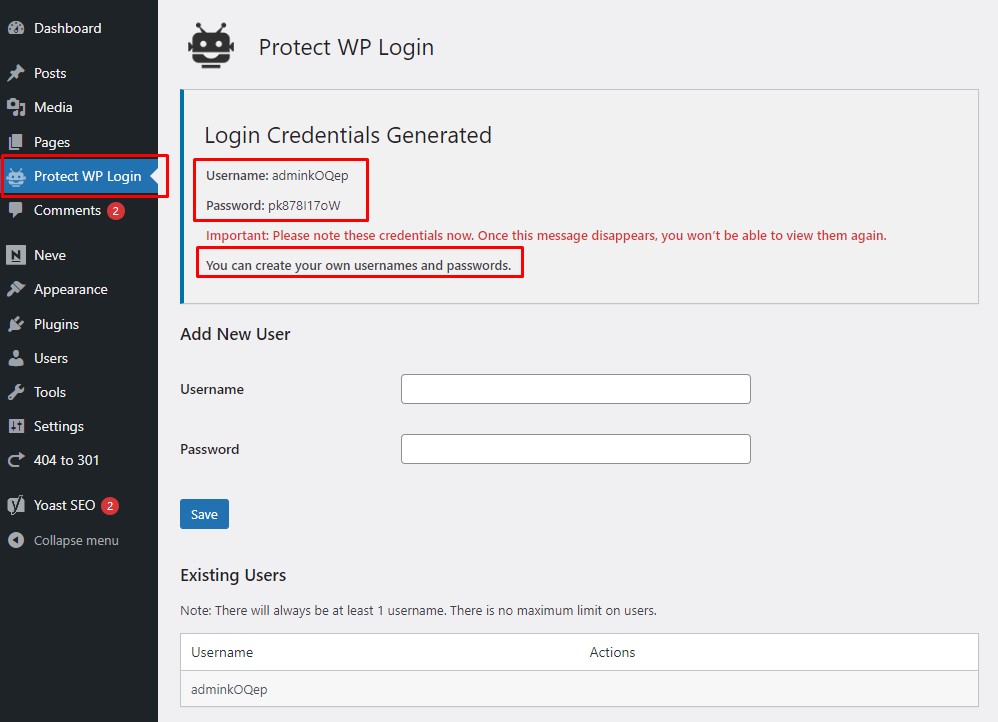Click the Tools wrench icon
The height and width of the screenshot is (722, 998).
(16, 392)
